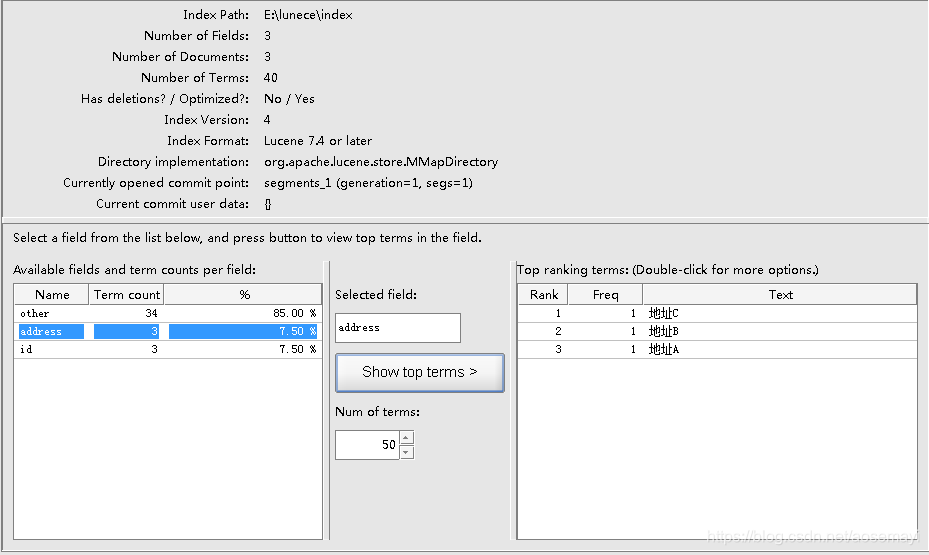The width and height of the screenshot is (929, 555).
Task: Click the Current commit user data value {}
Action: (268, 204)
